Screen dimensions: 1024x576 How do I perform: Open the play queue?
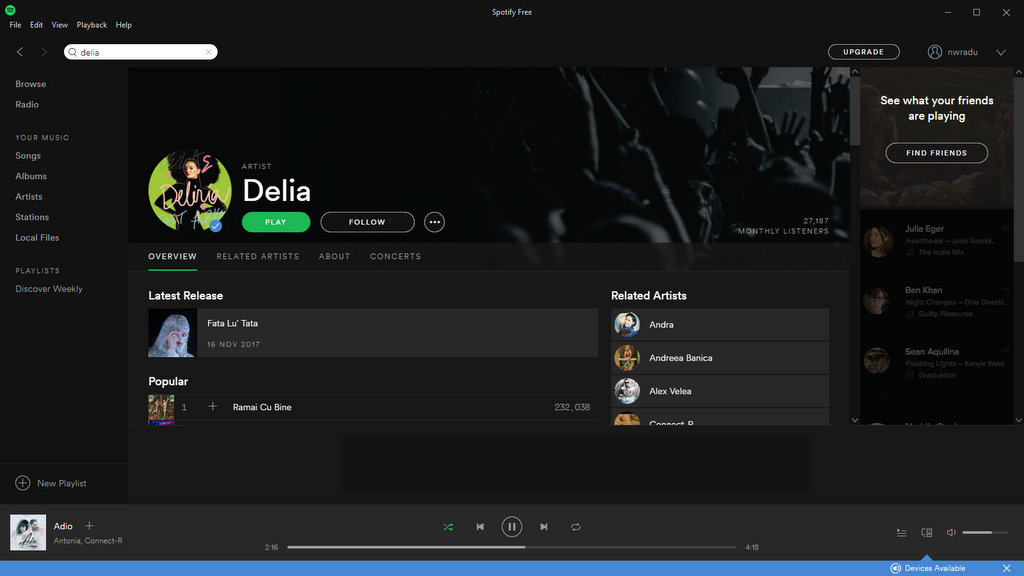click(901, 533)
